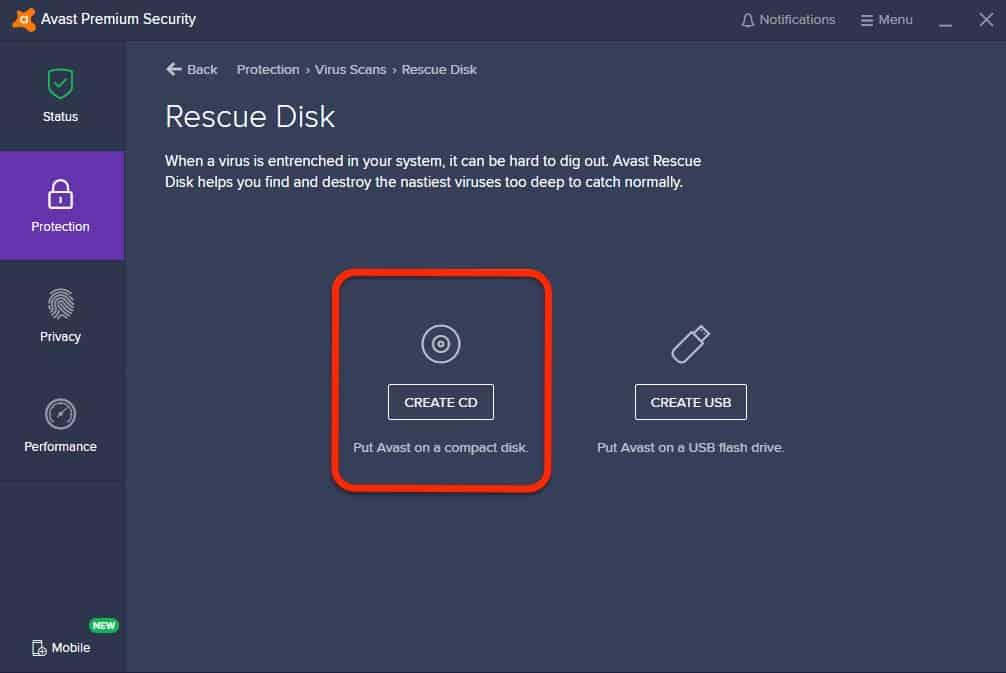Viewport: 1006px width, 673px height.
Task: Click the 'Disk helps you find and destroy' line
Action: (423, 182)
